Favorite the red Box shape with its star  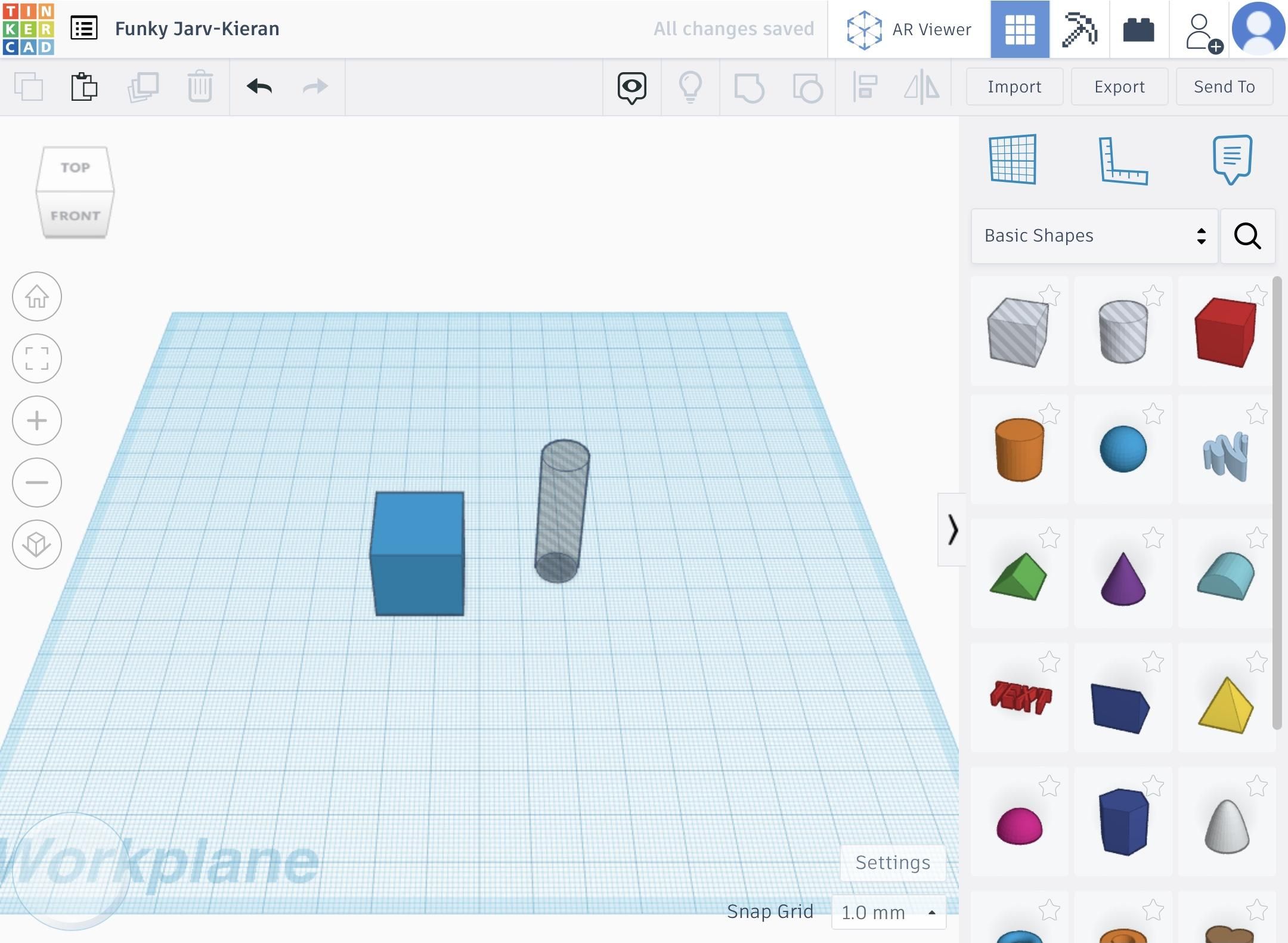coord(1257,293)
